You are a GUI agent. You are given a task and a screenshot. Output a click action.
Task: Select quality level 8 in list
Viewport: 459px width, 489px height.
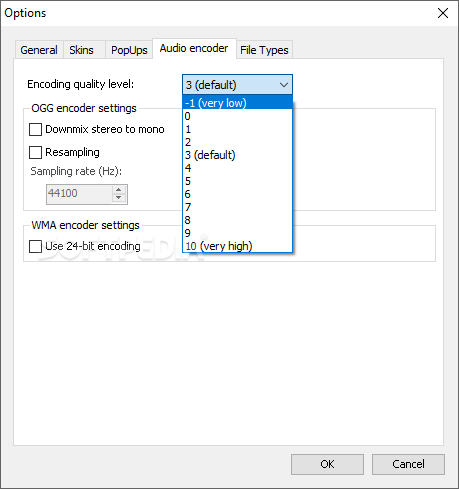[x=238, y=220]
